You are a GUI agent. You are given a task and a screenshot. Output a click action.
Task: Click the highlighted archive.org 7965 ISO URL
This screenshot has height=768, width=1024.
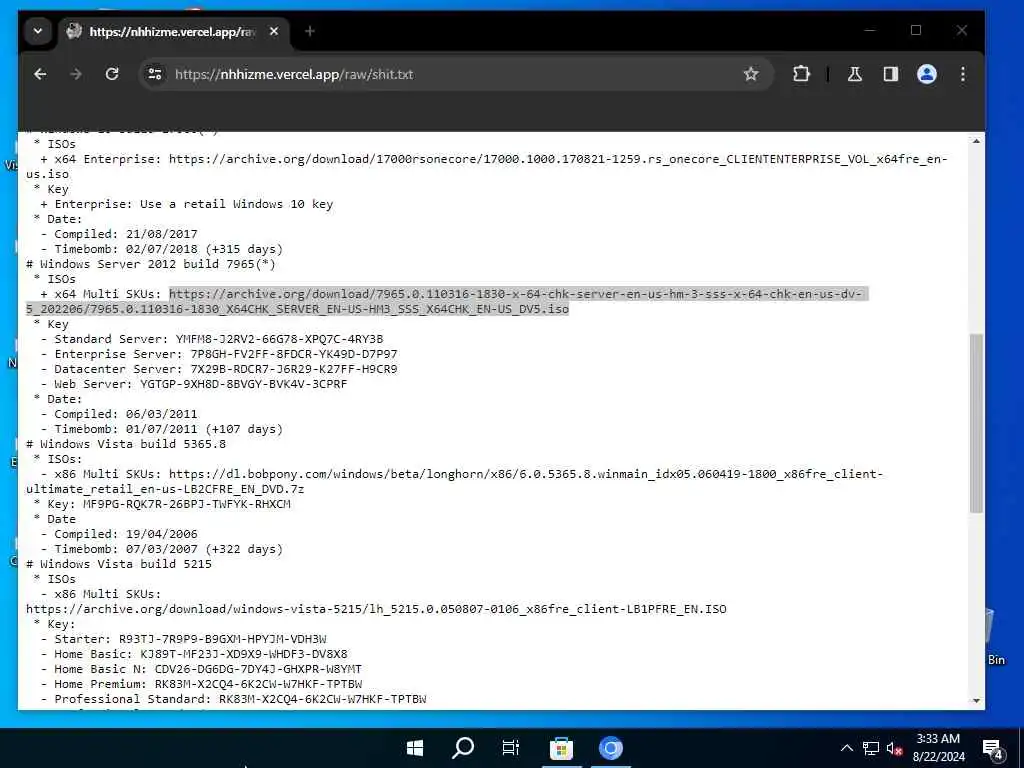tap(447, 301)
